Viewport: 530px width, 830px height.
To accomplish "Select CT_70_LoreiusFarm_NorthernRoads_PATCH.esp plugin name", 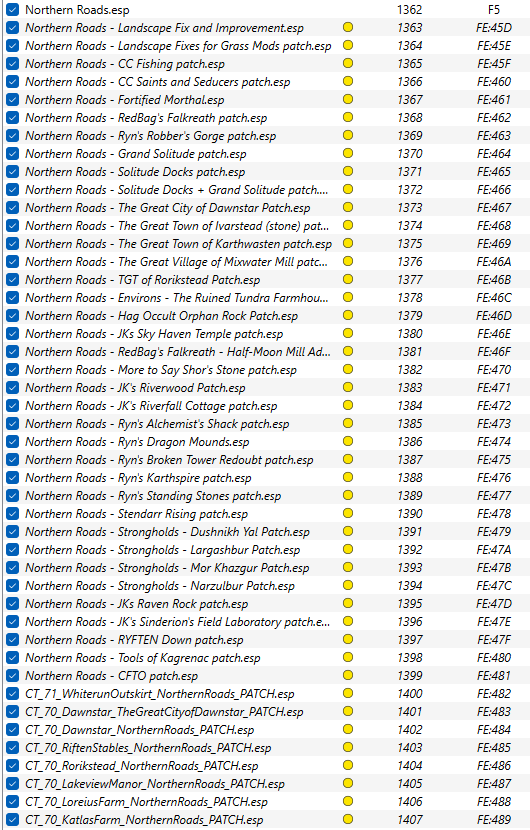I will [x=147, y=802].
